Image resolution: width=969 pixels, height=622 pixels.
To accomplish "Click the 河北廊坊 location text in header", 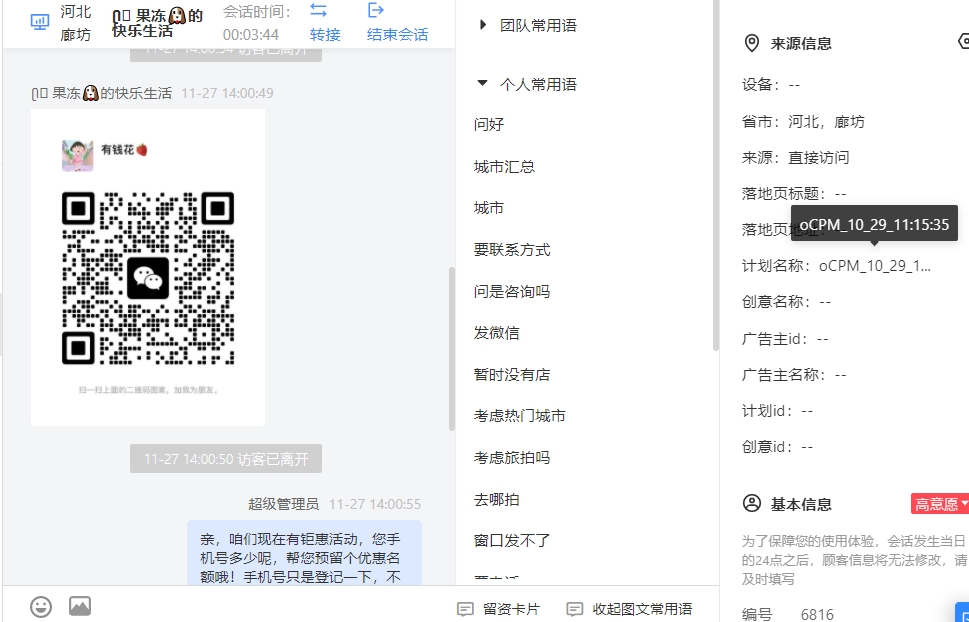I will pos(75,23).
